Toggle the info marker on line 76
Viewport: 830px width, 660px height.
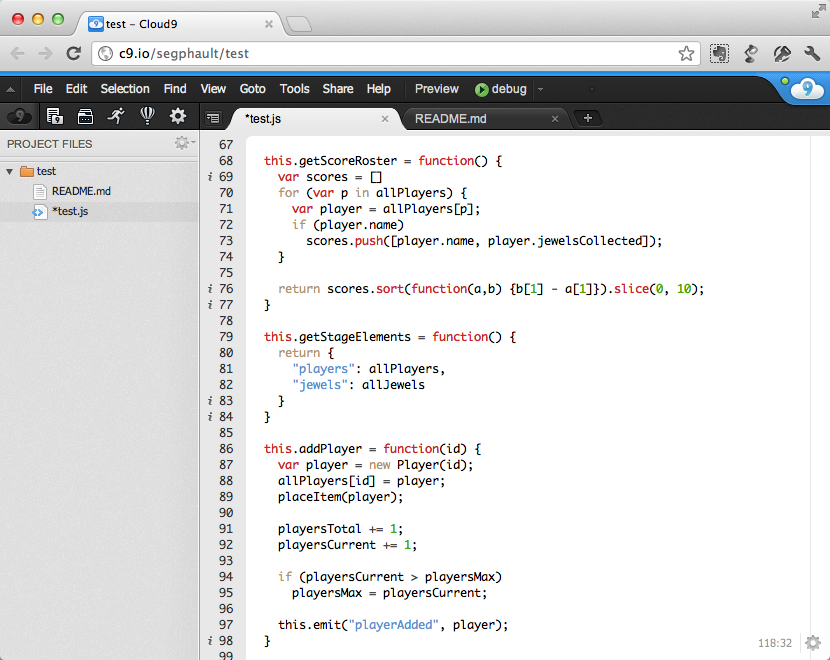[209, 288]
